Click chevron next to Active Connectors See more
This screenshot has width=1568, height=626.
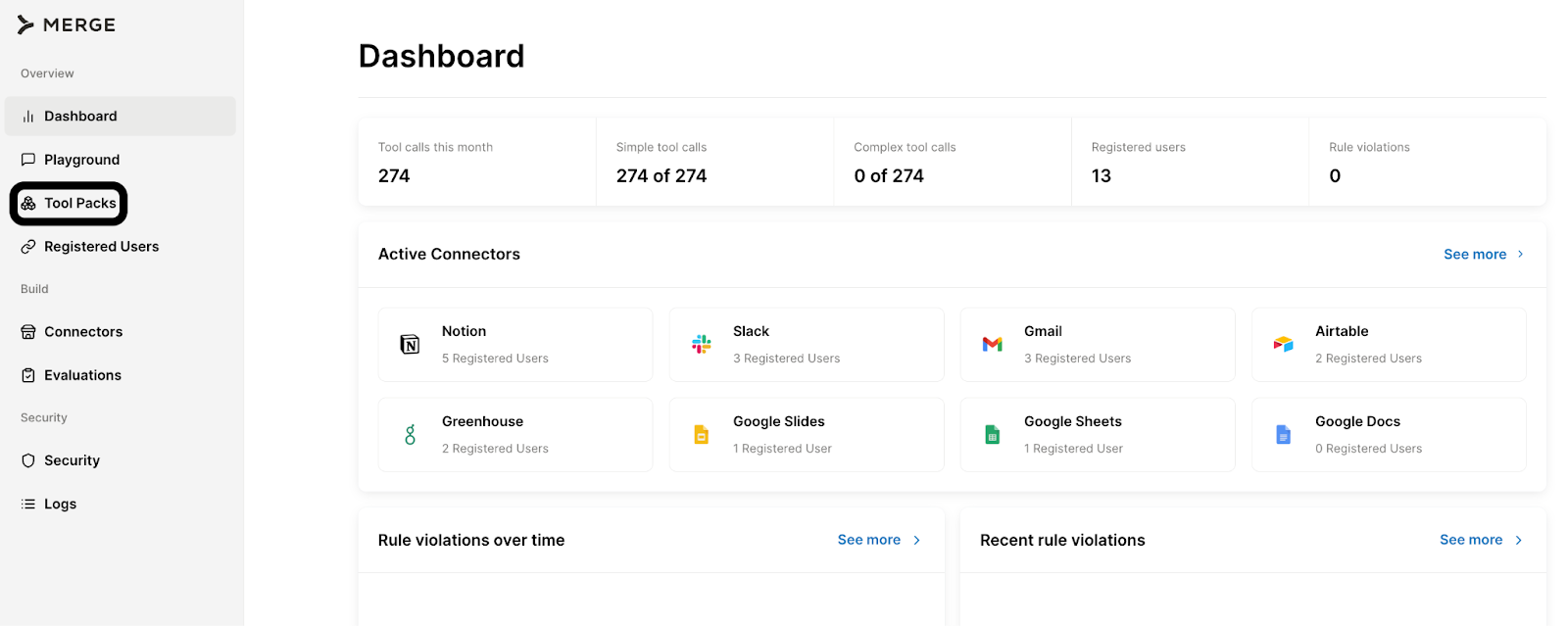[x=1521, y=255]
